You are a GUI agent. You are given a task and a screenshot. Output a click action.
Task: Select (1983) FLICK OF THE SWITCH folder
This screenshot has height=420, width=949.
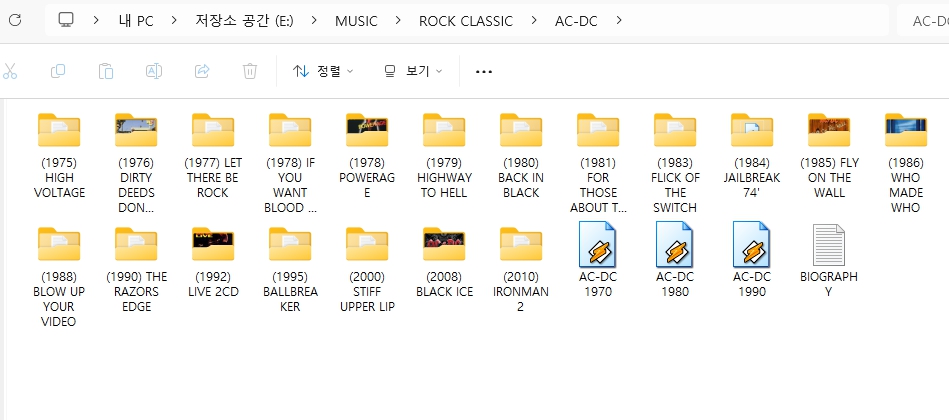[x=675, y=130]
